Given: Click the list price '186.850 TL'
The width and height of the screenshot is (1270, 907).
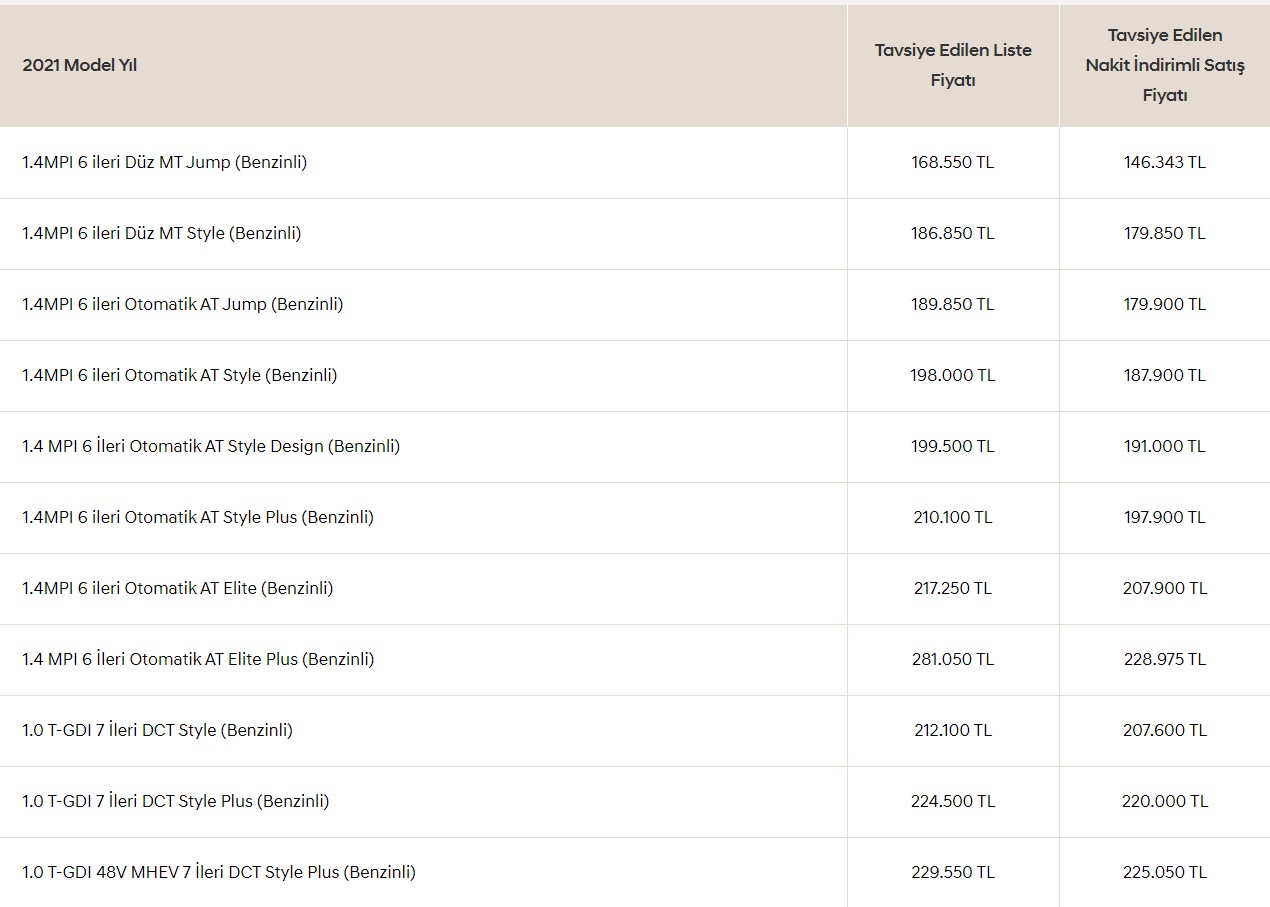Looking at the screenshot, I should (x=953, y=233).
